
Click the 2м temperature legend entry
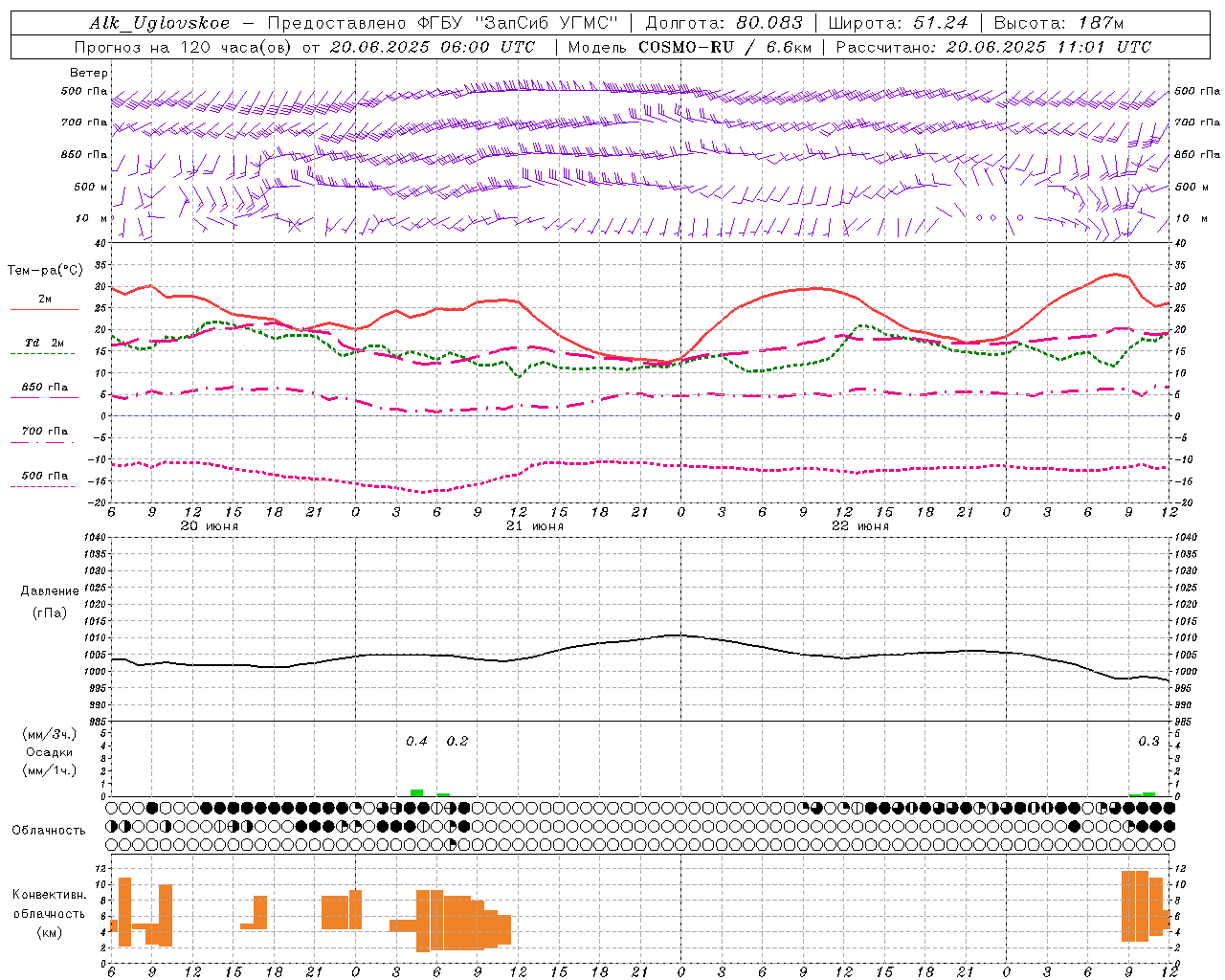coord(45,300)
